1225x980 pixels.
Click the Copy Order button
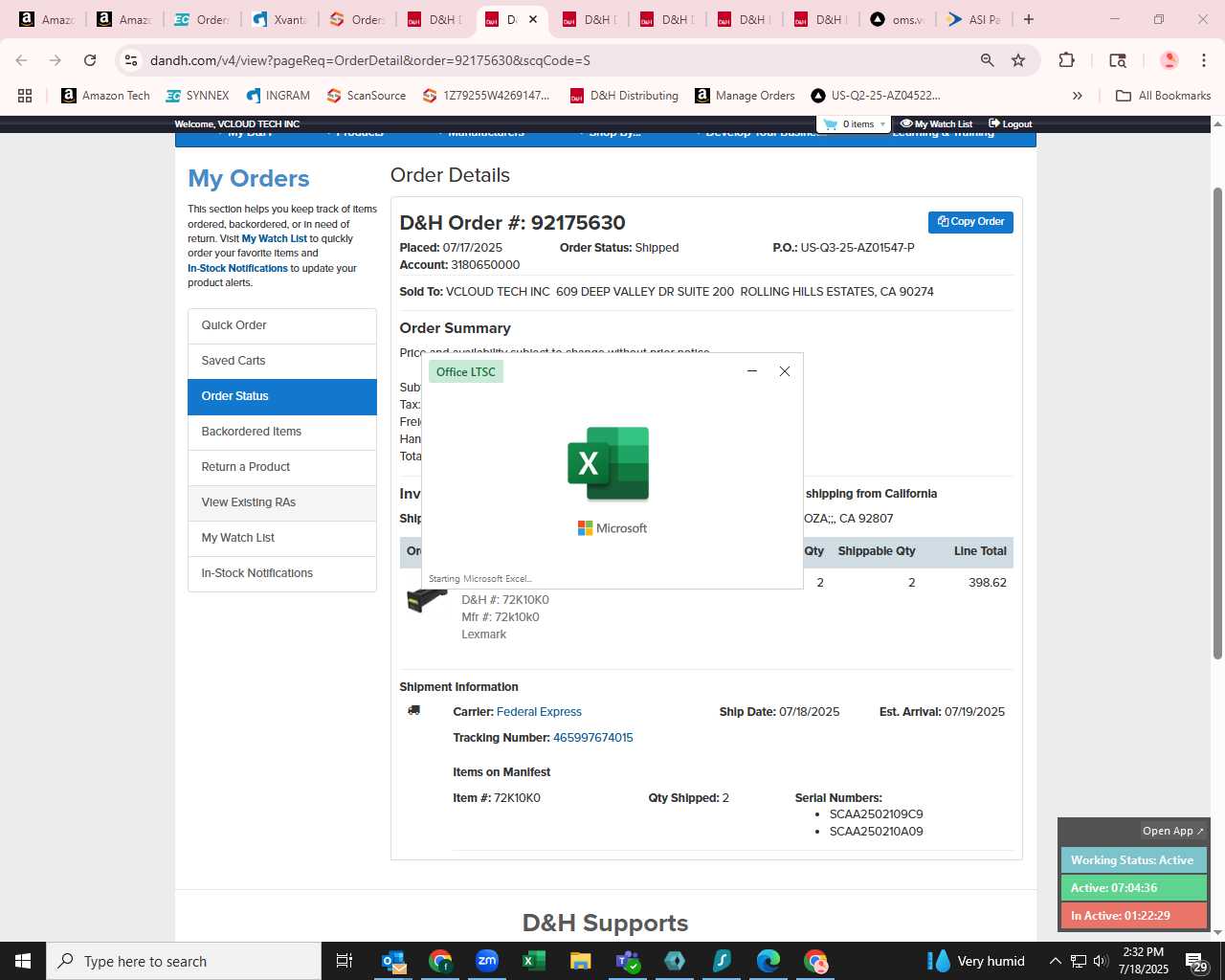coord(970,222)
